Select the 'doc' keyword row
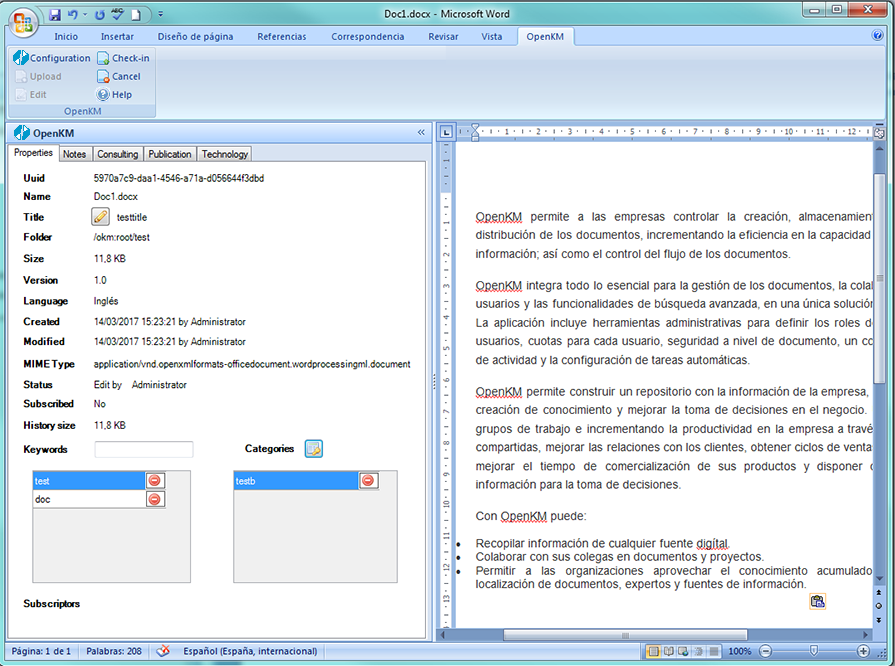Image resolution: width=895 pixels, height=666 pixels. coord(89,499)
